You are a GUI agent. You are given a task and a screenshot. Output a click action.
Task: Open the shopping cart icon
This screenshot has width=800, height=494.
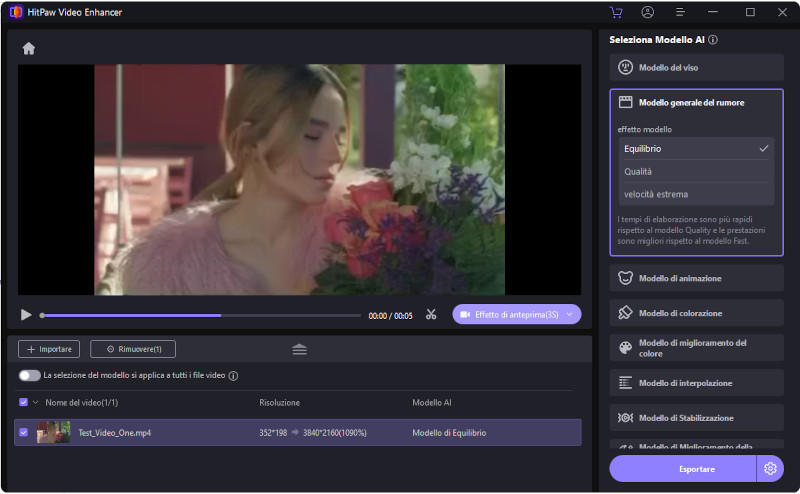[x=616, y=12]
